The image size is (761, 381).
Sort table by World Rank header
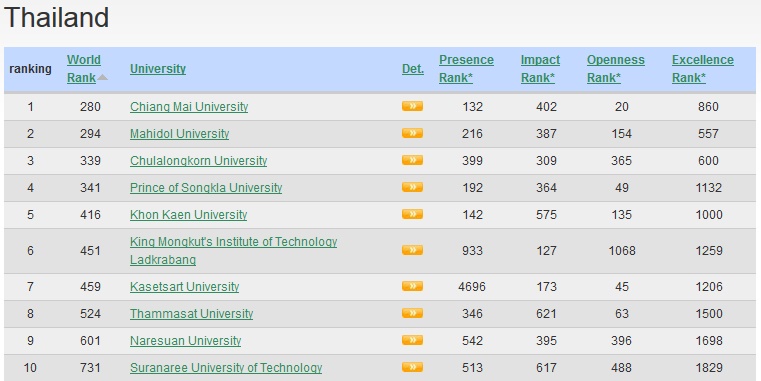pyautogui.click(x=83, y=69)
